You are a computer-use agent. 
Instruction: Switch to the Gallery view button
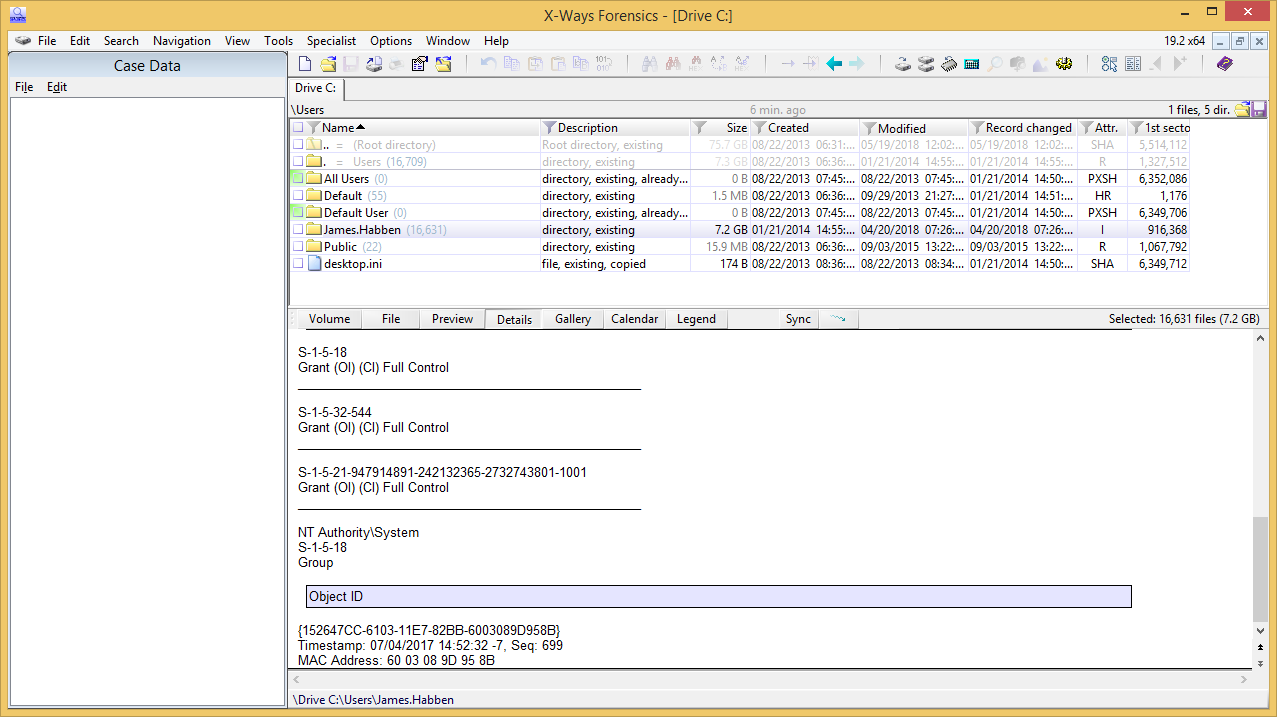pos(573,319)
